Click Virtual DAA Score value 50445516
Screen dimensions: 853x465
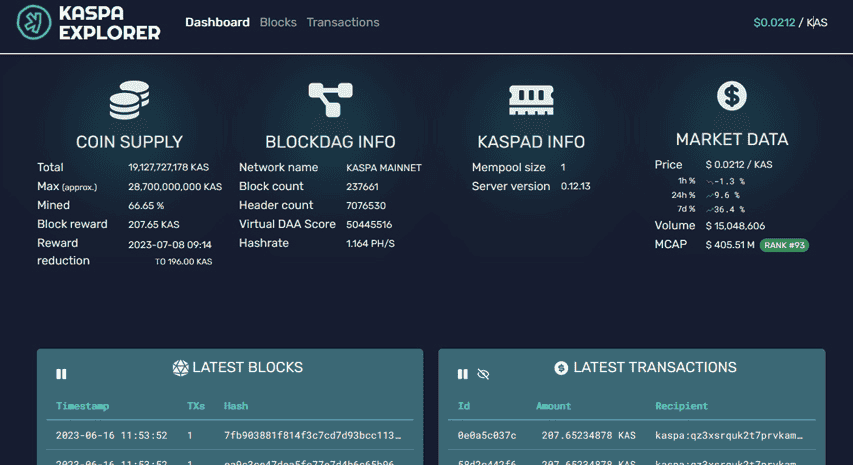pyautogui.click(x=369, y=225)
